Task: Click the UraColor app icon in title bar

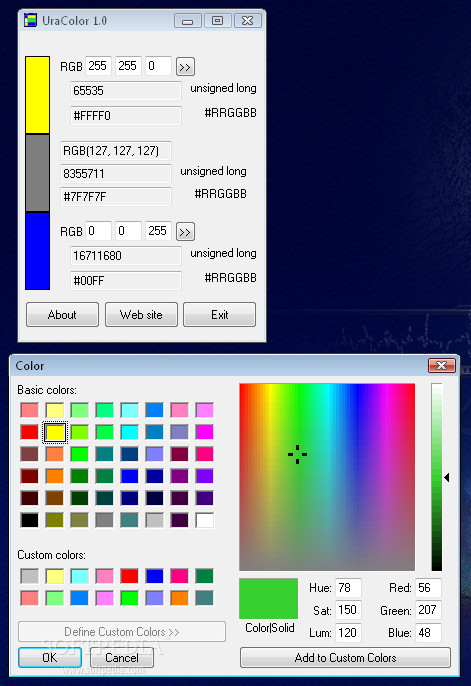Action: pyautogui.click(x=30, y=21)
